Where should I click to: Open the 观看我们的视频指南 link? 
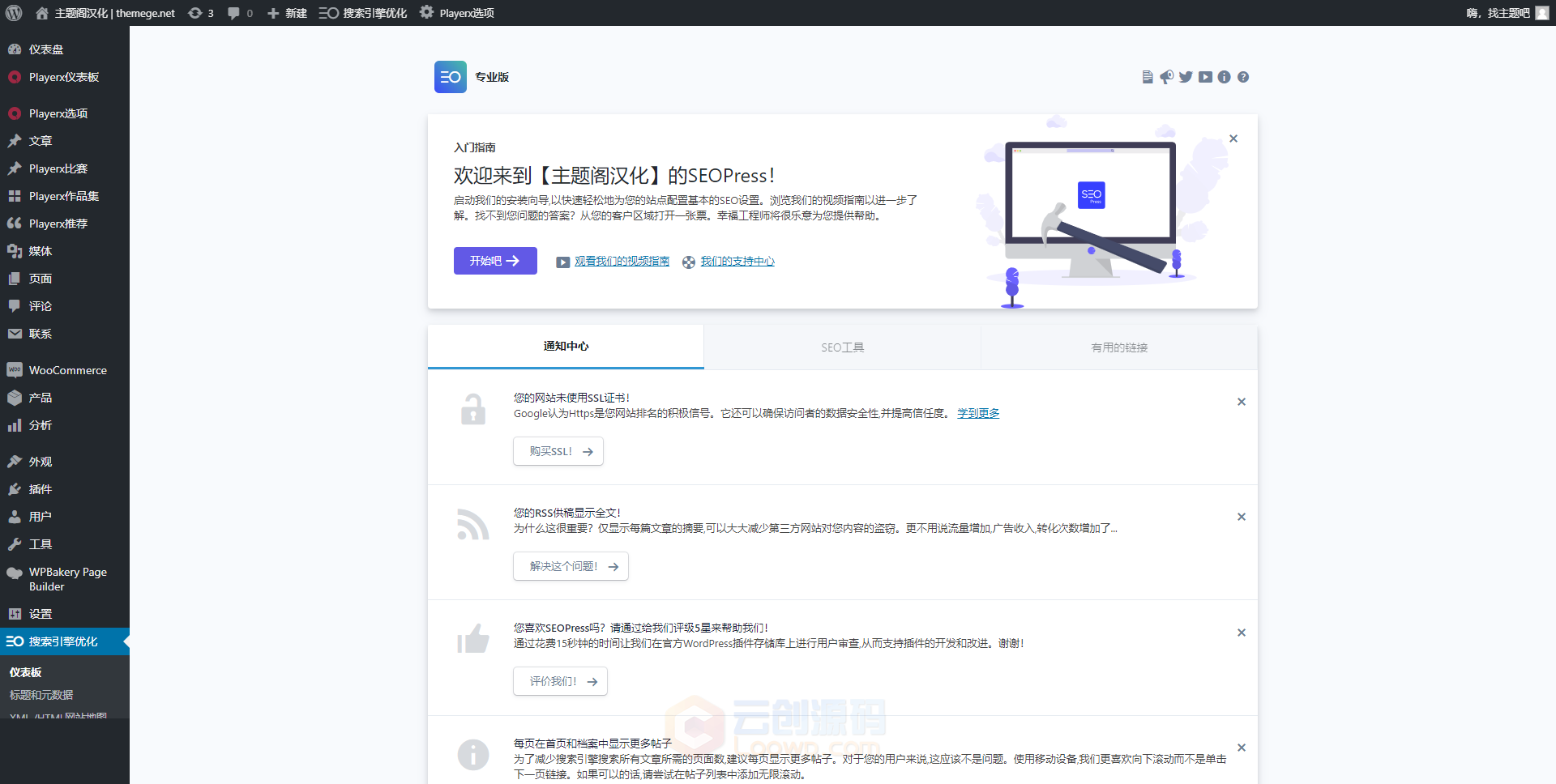[x=622, y=262]
